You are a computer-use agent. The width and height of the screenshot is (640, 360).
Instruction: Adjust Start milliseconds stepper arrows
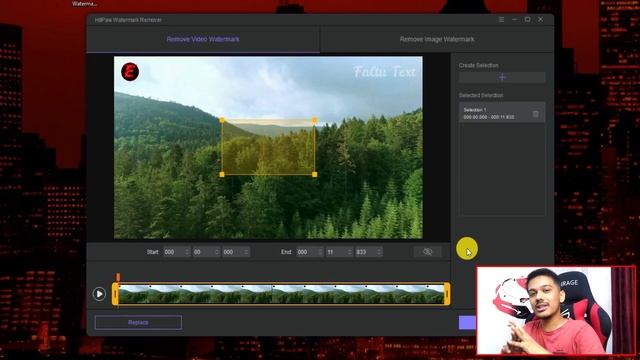247,252
